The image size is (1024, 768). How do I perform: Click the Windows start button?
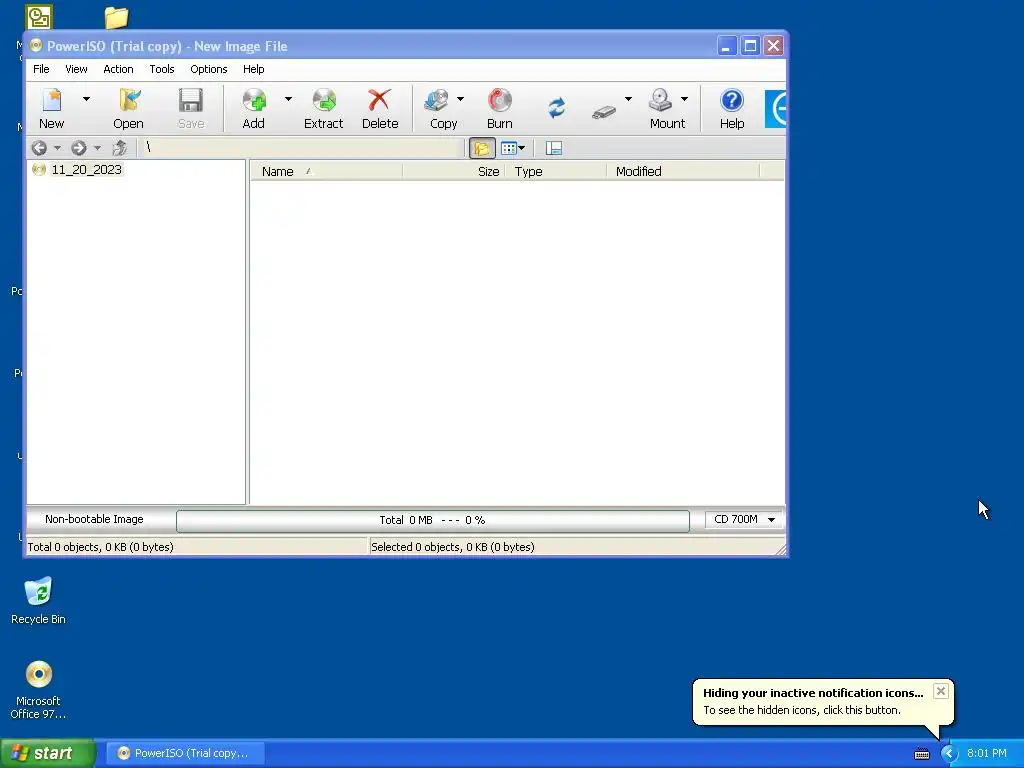(48, 753)
